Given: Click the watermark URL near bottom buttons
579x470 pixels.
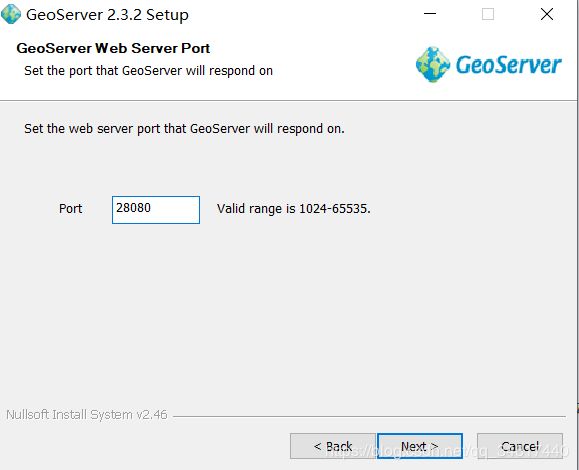Looking at the screenshot, I should pyautogui.click(x=448, y=451).
